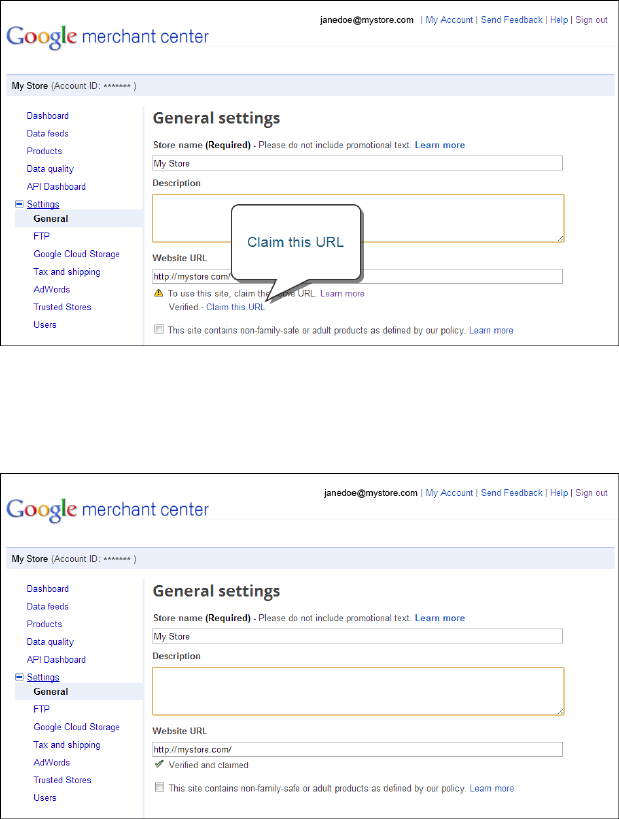Enable the non-family-safe checkbox in upper screenshot
The image size is (619, 819).
159,330
